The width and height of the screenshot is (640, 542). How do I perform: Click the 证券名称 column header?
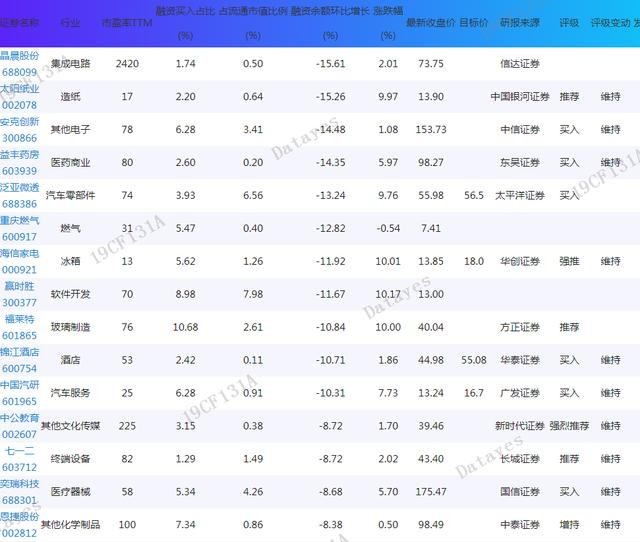(20, 22)
